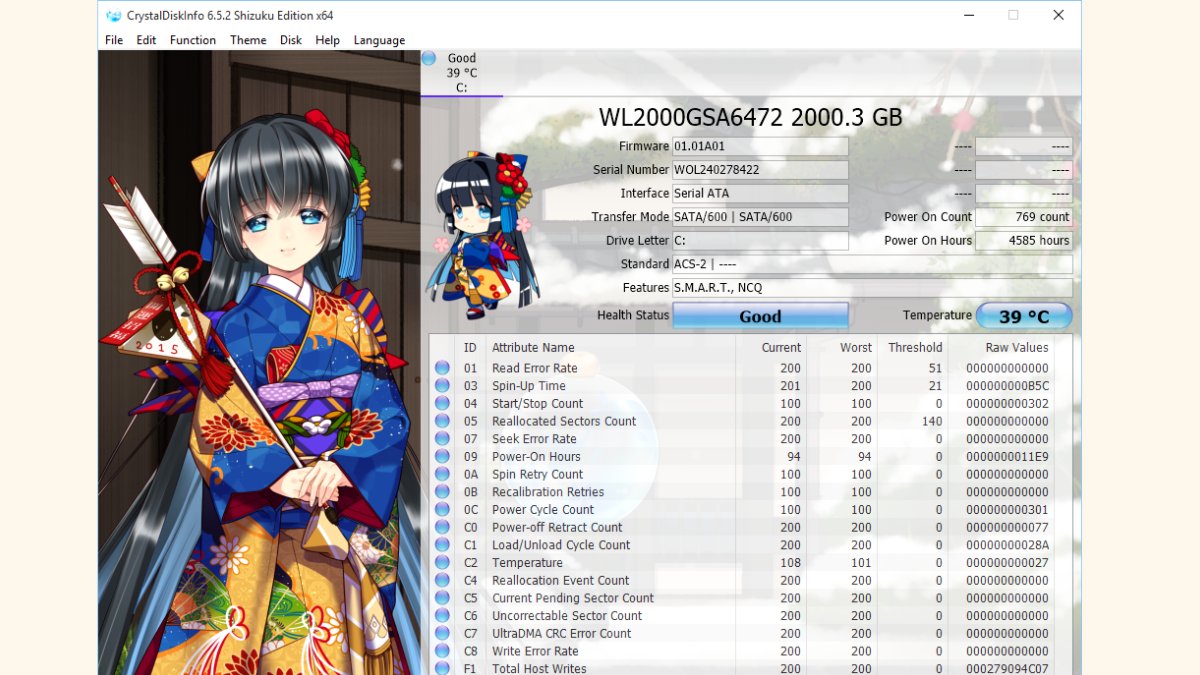Click the status orb for Total Host Writes
This screenshot has height=675, width=1200.
[x=442, y=668]
